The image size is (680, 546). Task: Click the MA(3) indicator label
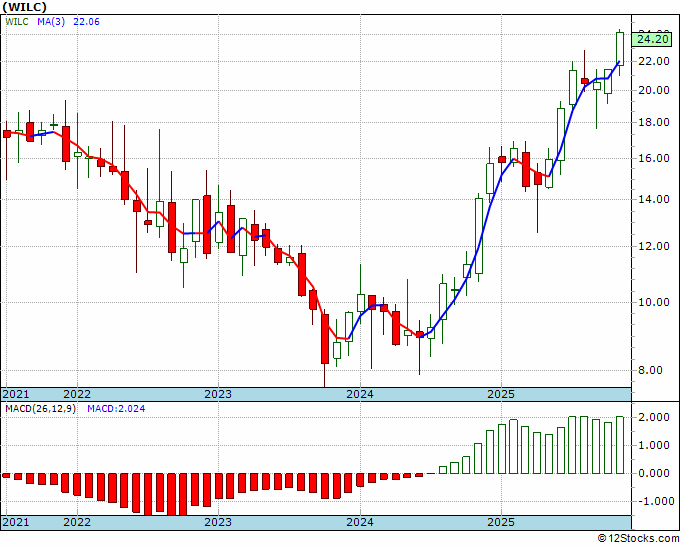(x=51, y=21)
